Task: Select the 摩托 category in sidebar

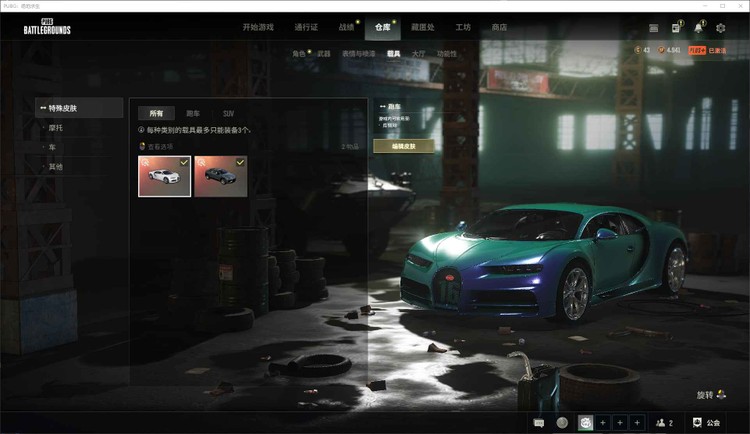Action: [56, 127]
